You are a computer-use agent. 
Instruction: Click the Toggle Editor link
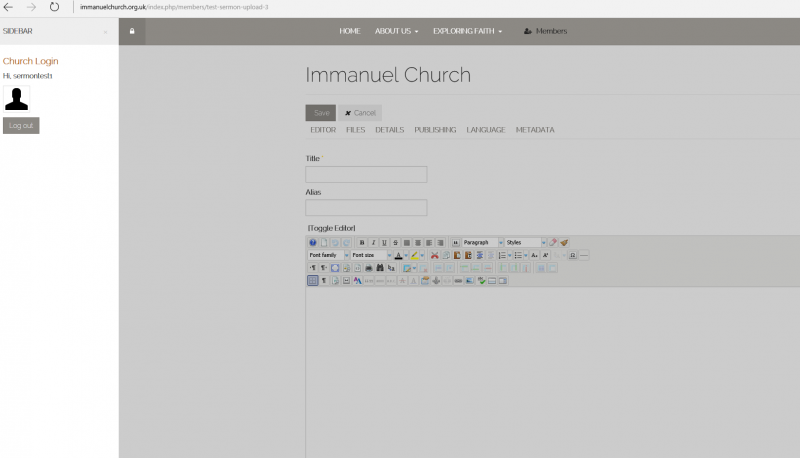[332, 228]
